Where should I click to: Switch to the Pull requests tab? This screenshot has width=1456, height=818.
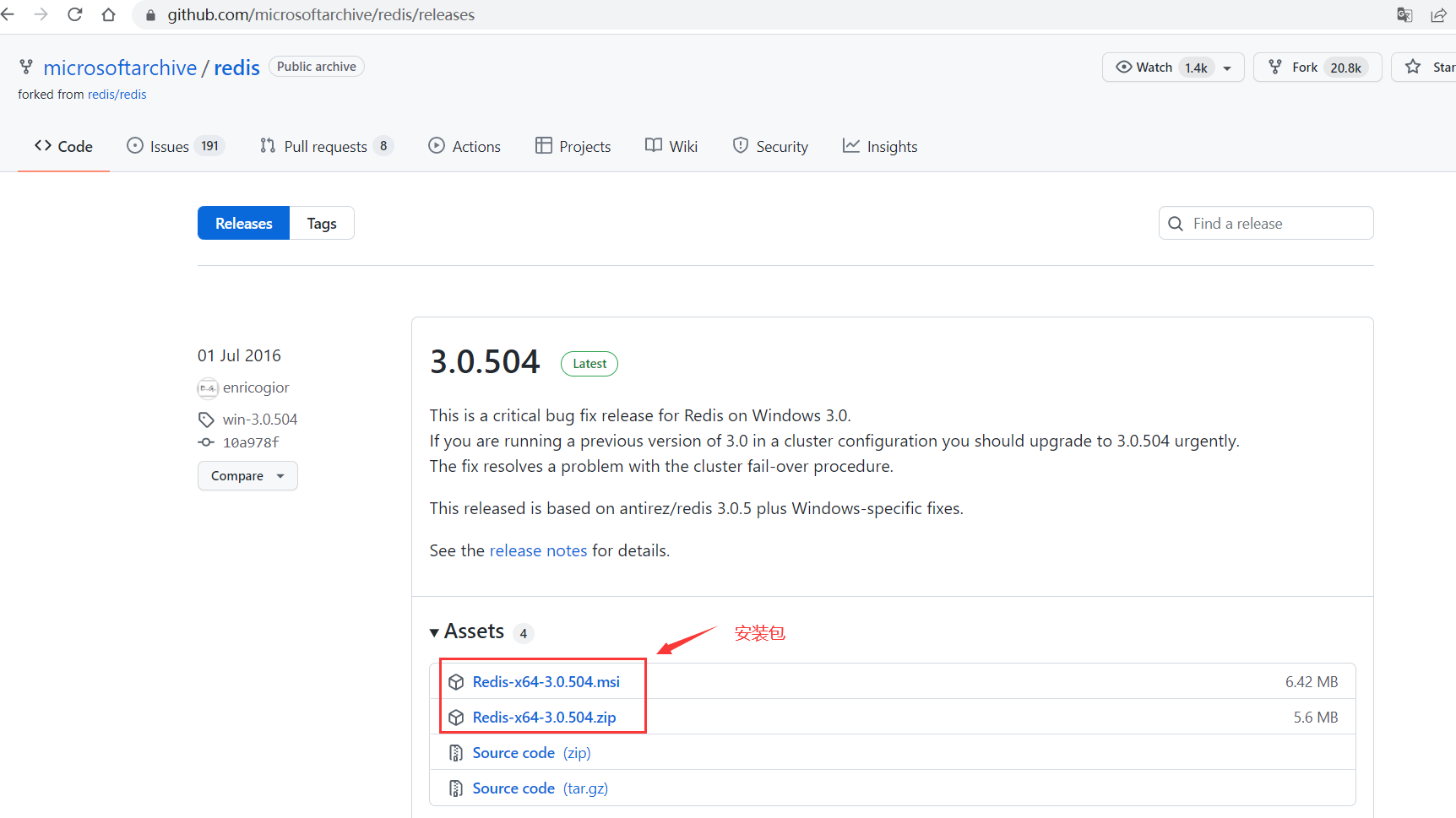[326, 146]
